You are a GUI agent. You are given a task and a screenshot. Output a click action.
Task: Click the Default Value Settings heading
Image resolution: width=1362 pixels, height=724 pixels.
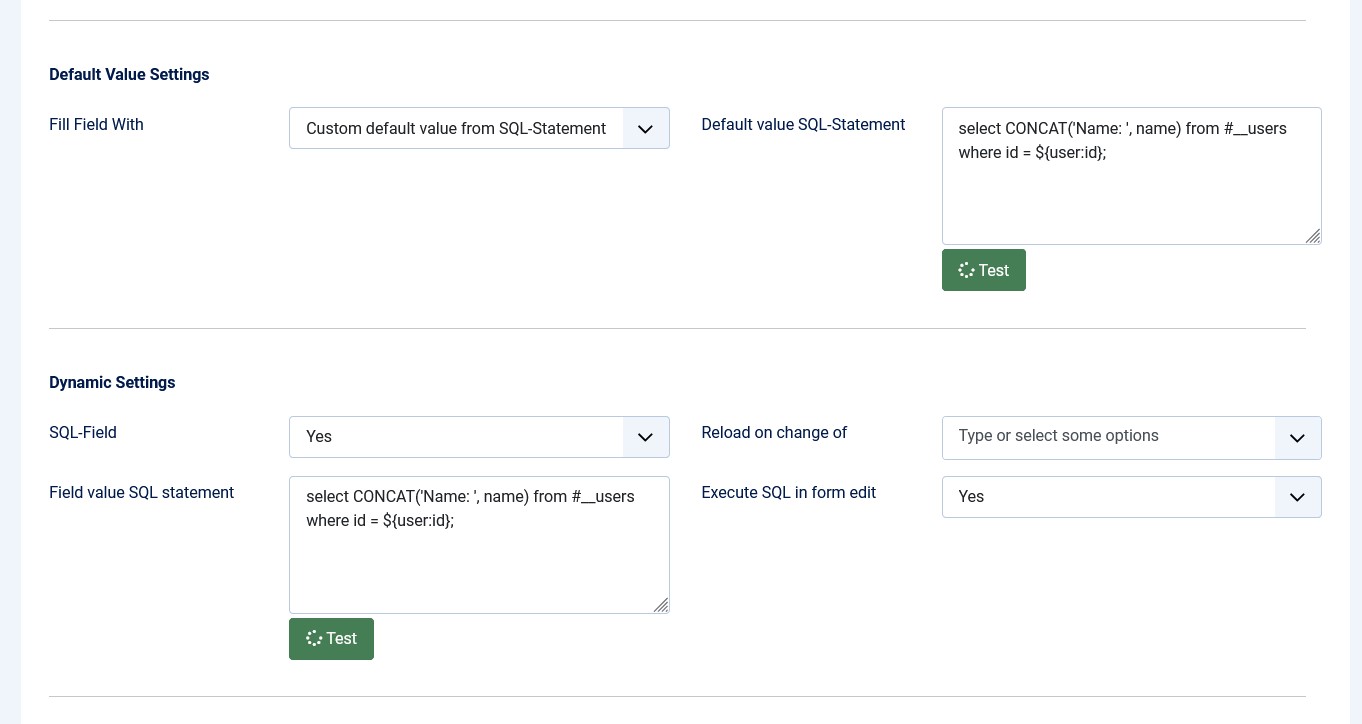[x=129, y=74]
